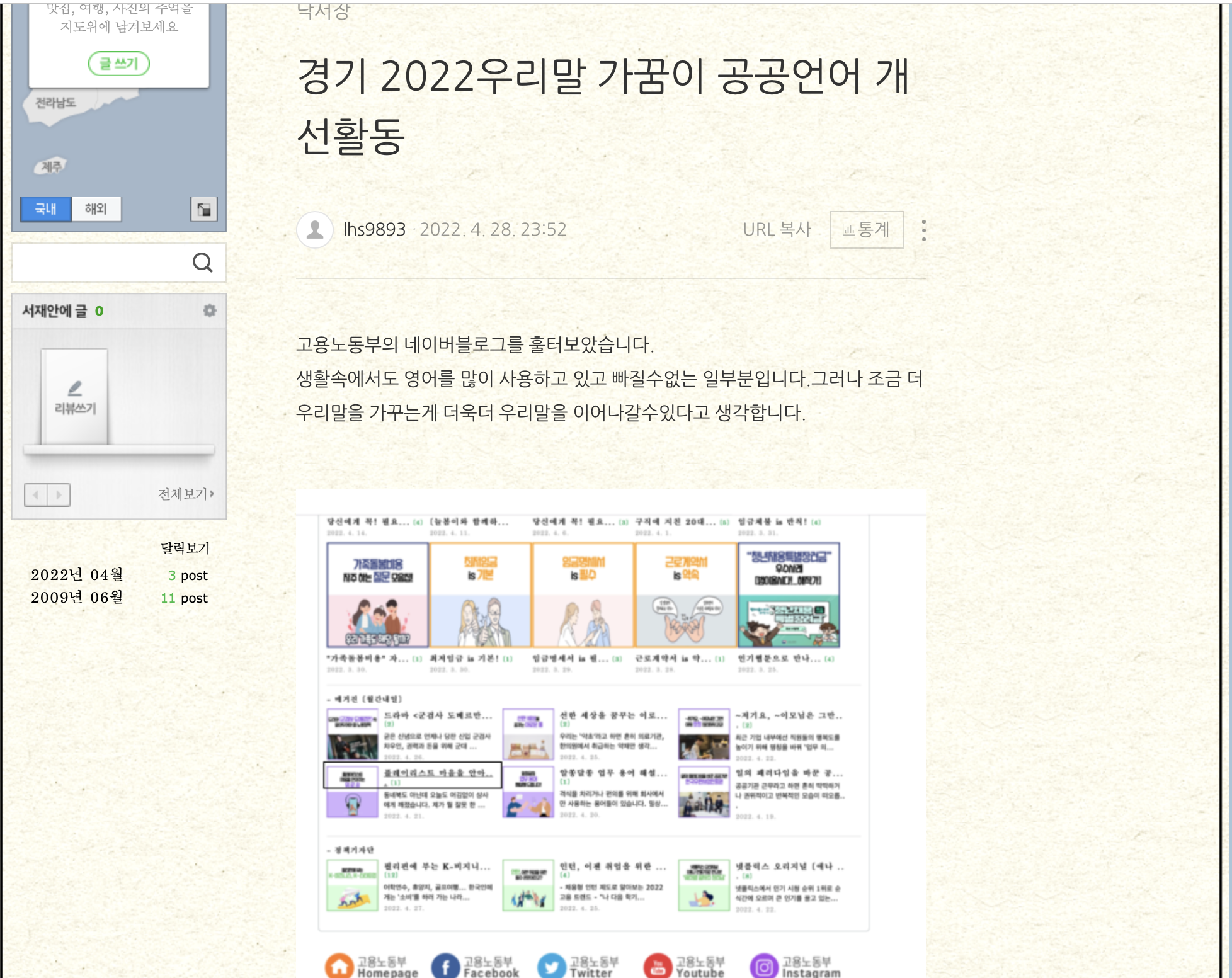Expand 전체보기 in the bookshelf
Image resolution: width=1232 pixels, height=978 pixels.
click(x=186, y=494)
